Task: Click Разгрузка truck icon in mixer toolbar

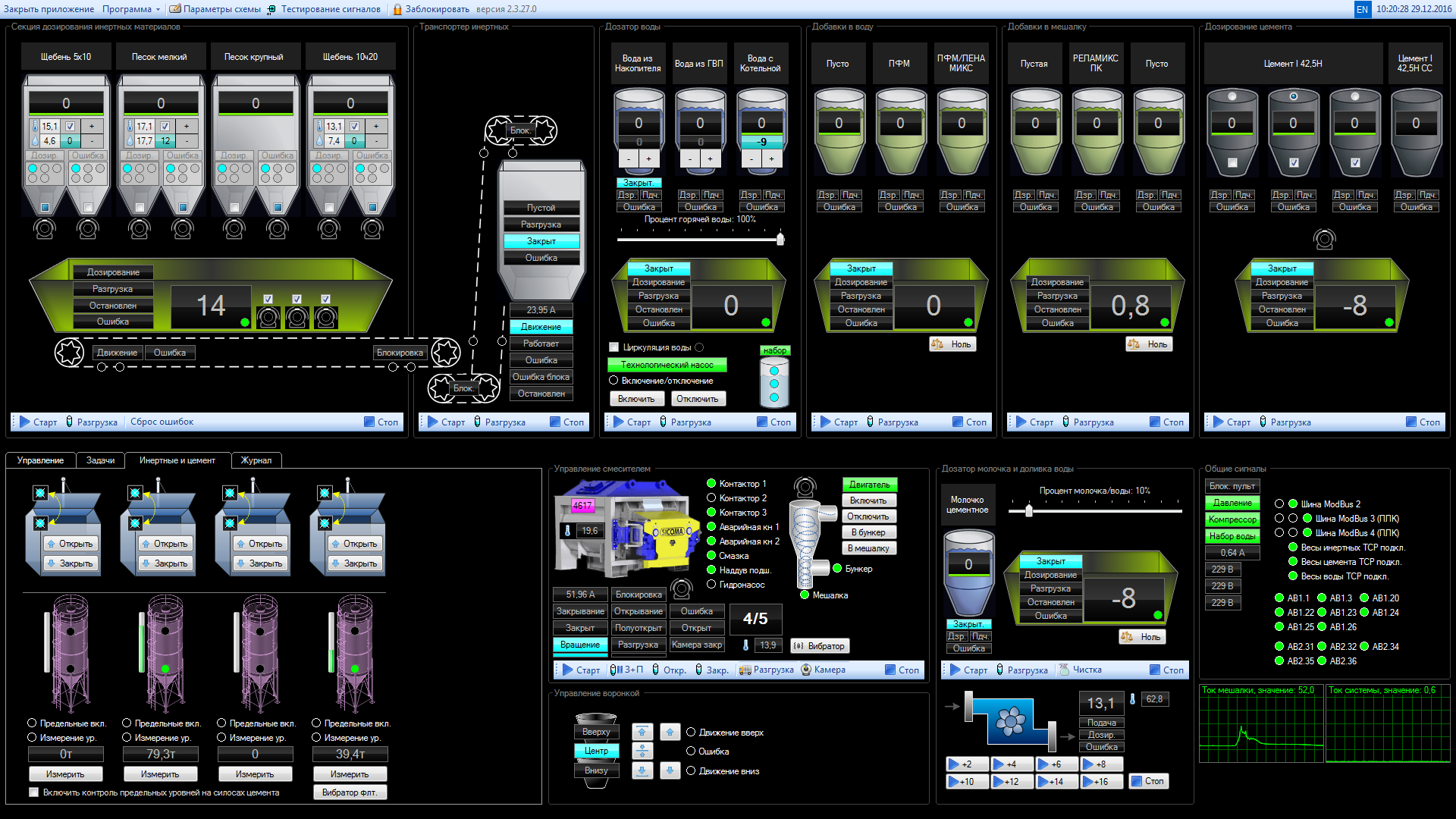Action: pos(745,670)
